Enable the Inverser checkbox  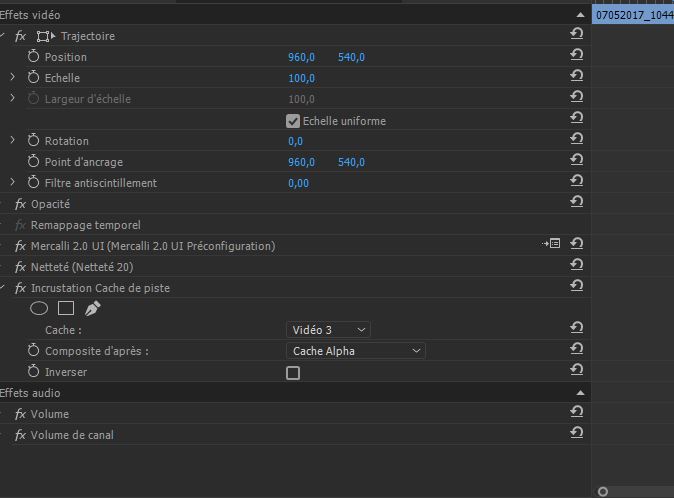(x=293, y=373)
